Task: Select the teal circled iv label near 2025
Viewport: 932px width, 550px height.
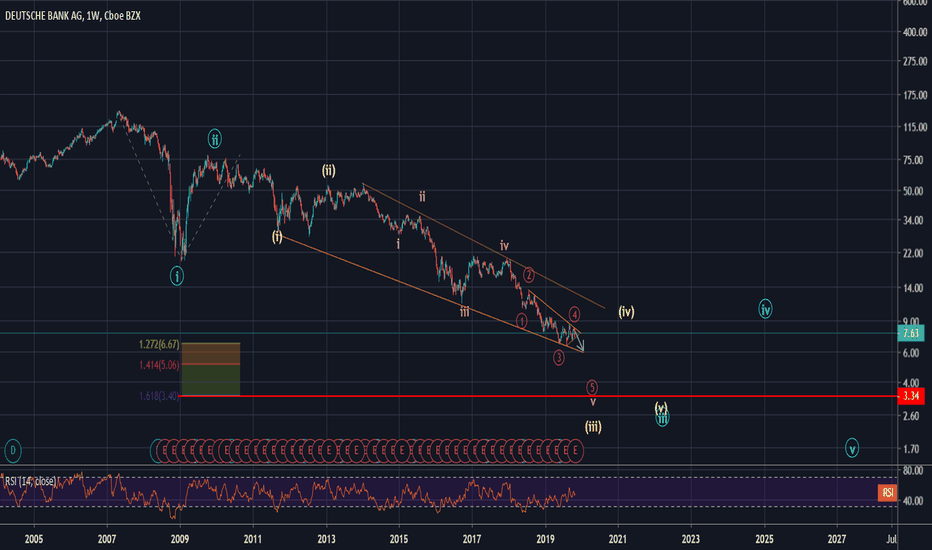Action: point(766,309)
